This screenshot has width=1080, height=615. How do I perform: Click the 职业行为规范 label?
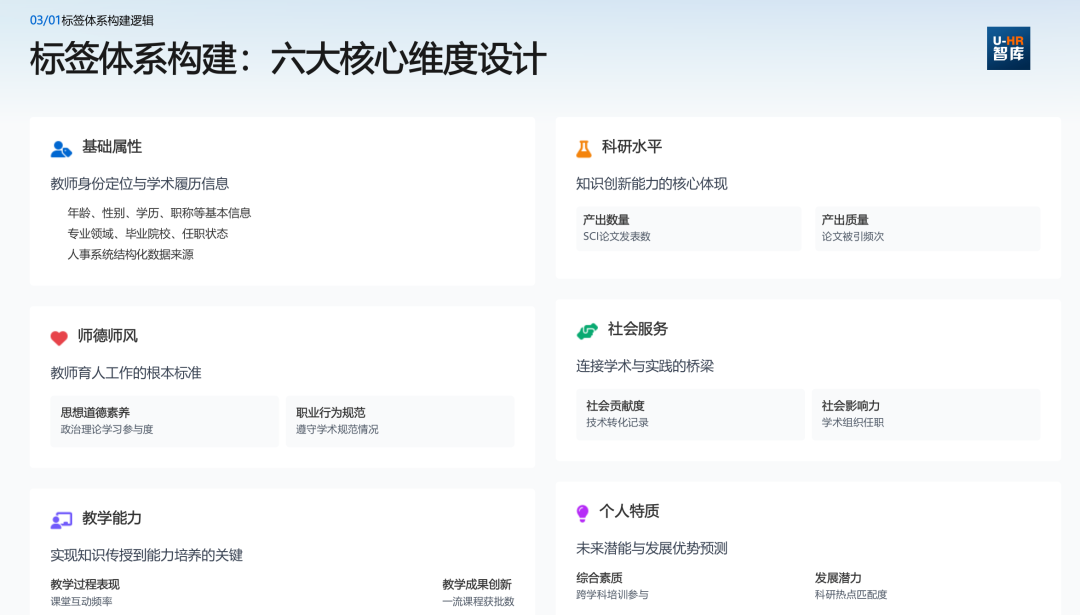(x=331, y=413)
